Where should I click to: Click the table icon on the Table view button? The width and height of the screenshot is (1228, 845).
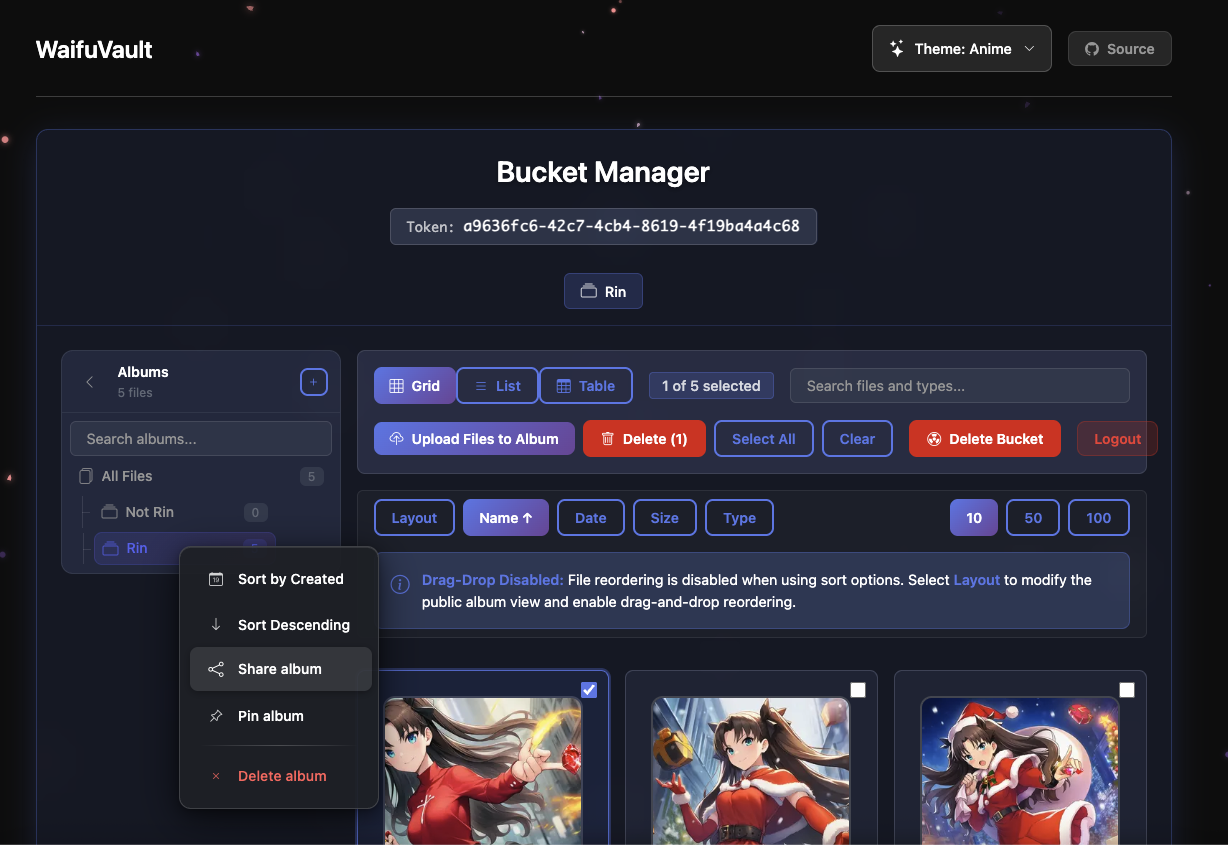click(564, 386)
